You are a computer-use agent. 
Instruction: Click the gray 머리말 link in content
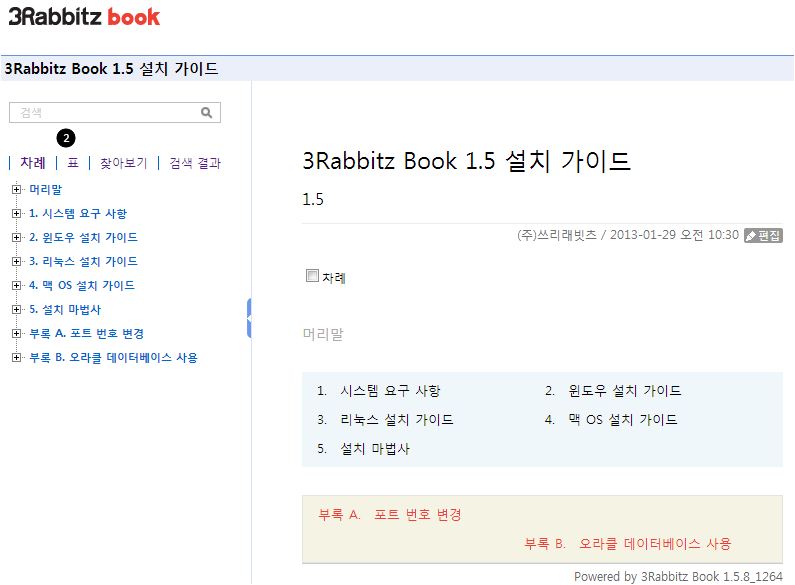[x=323, y=334]
